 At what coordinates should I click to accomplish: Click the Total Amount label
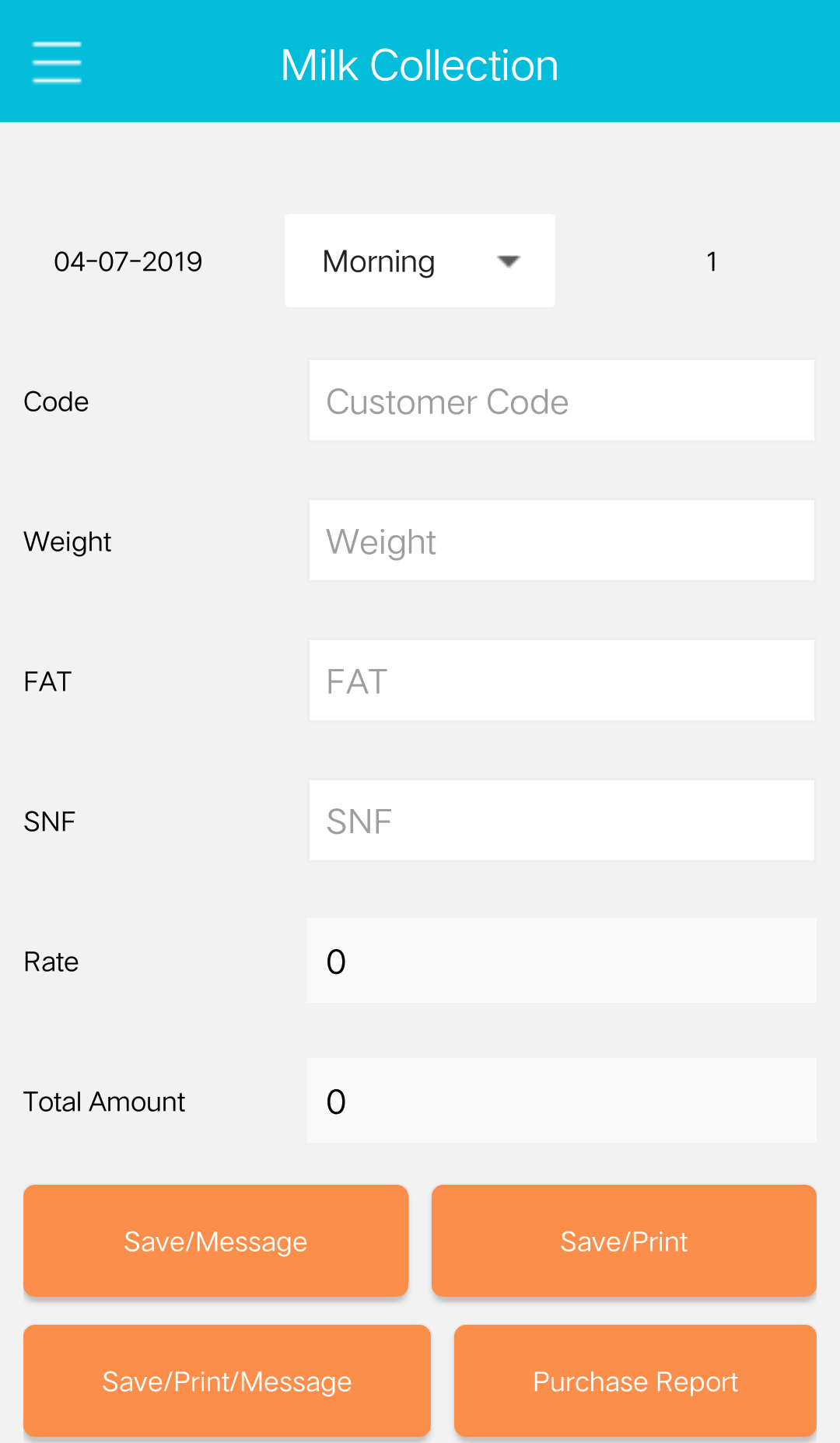pos(104,1102)
